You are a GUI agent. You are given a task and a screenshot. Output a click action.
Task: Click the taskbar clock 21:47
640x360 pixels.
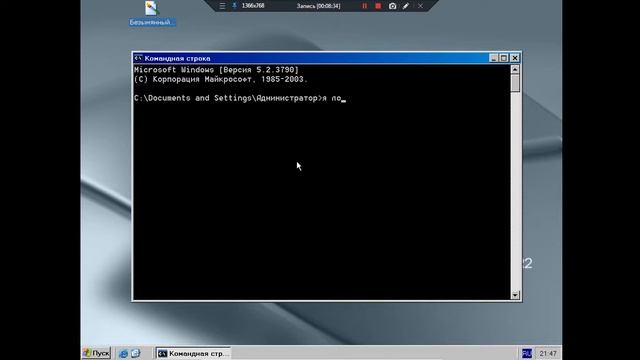[x=548, y=353]
